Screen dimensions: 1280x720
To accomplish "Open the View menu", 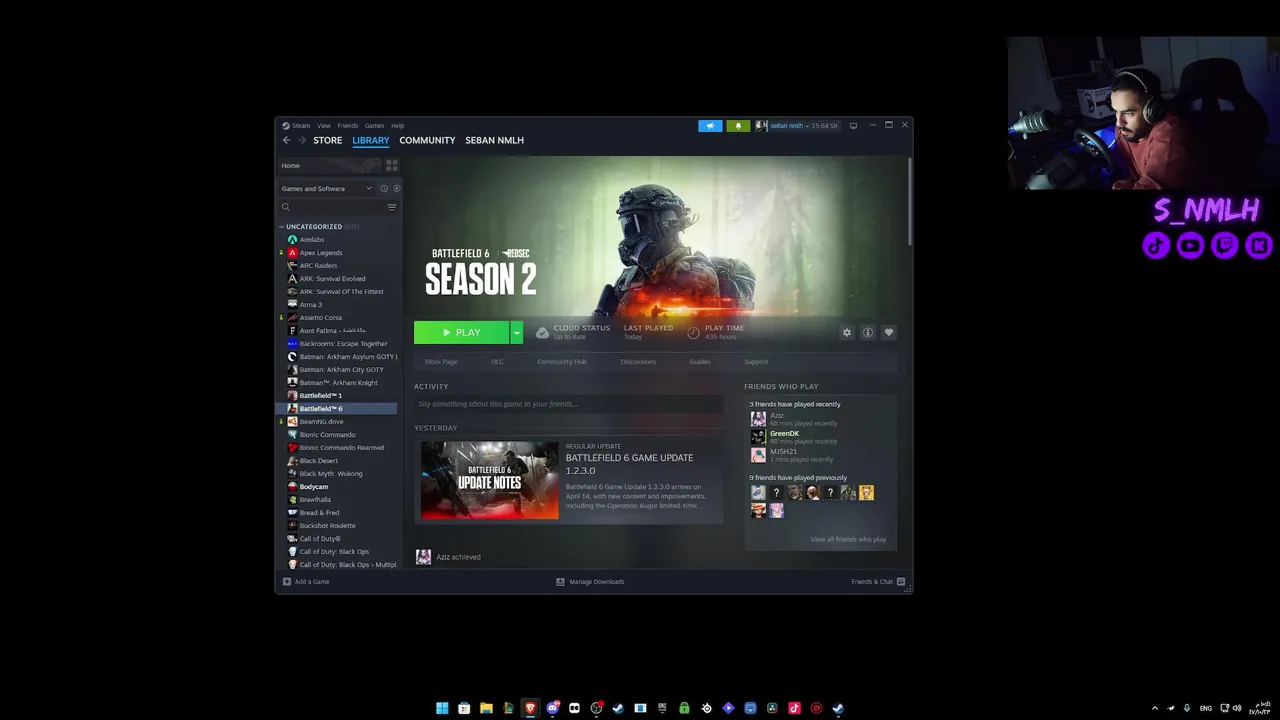I will tap(324, 126).
